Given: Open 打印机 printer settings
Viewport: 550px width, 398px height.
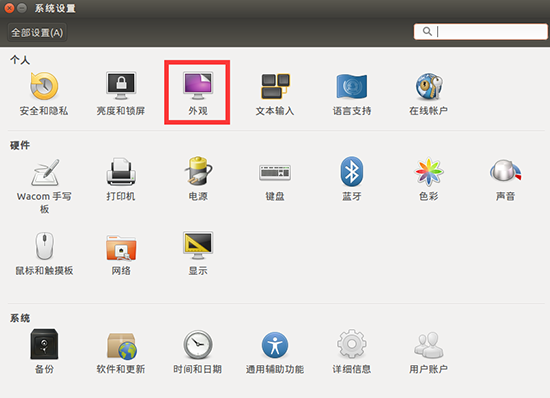Looking at the screenshot, I should point(121,179).
